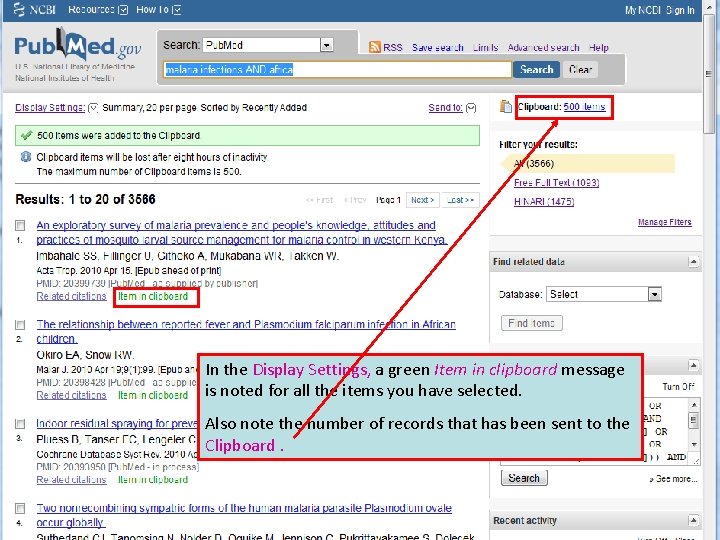The height and width of the screenshot is (540, 720).
Task: Click the blue Search button
Action: coord(536,69)
